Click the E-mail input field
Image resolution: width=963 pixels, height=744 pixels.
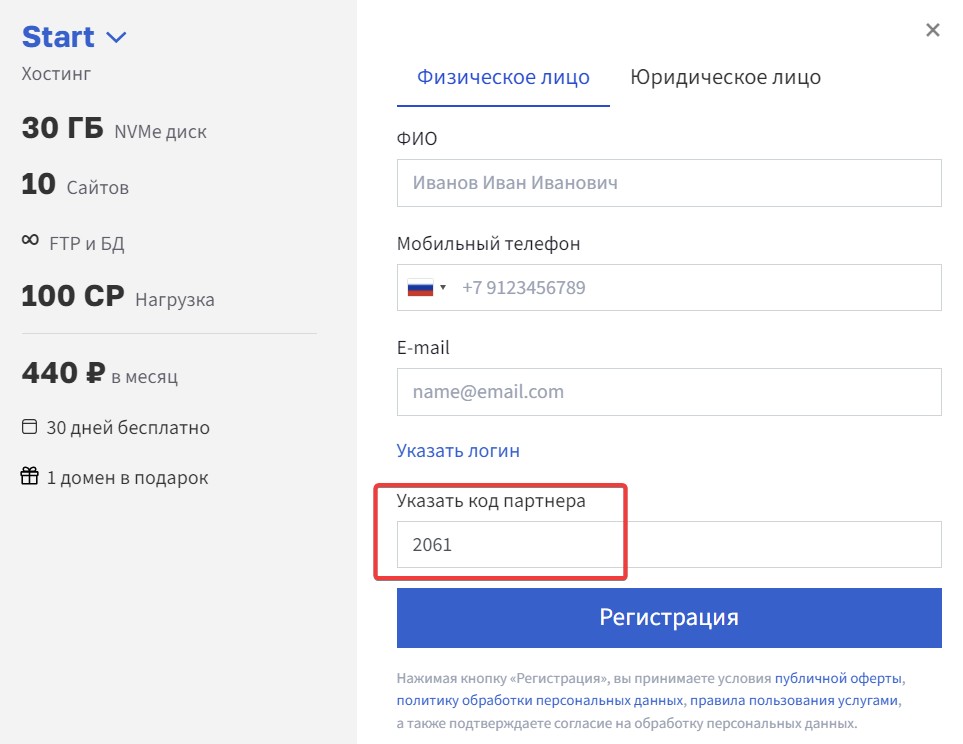coord(669,392)
